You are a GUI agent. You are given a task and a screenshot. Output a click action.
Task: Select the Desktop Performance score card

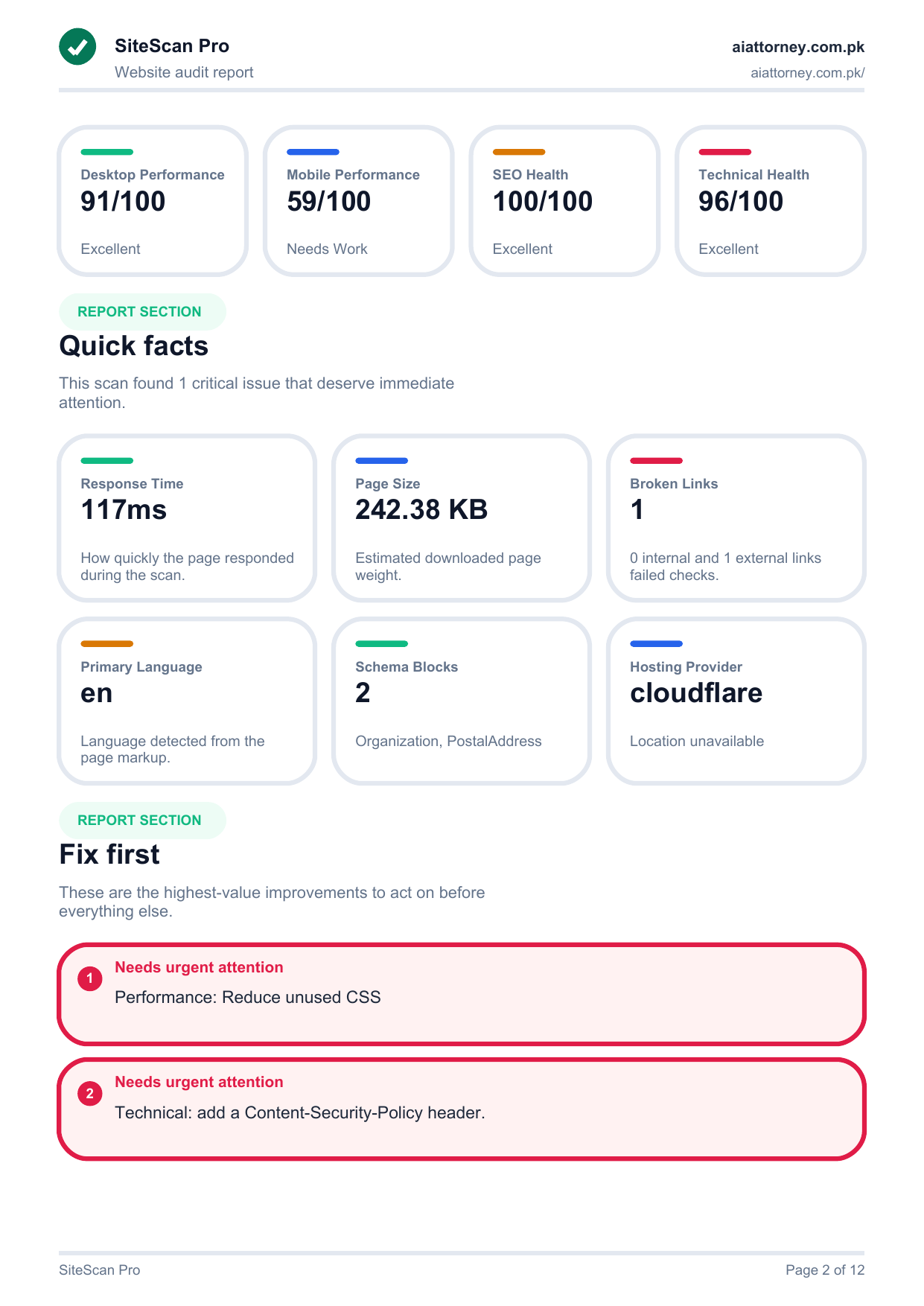coord(153,201)
